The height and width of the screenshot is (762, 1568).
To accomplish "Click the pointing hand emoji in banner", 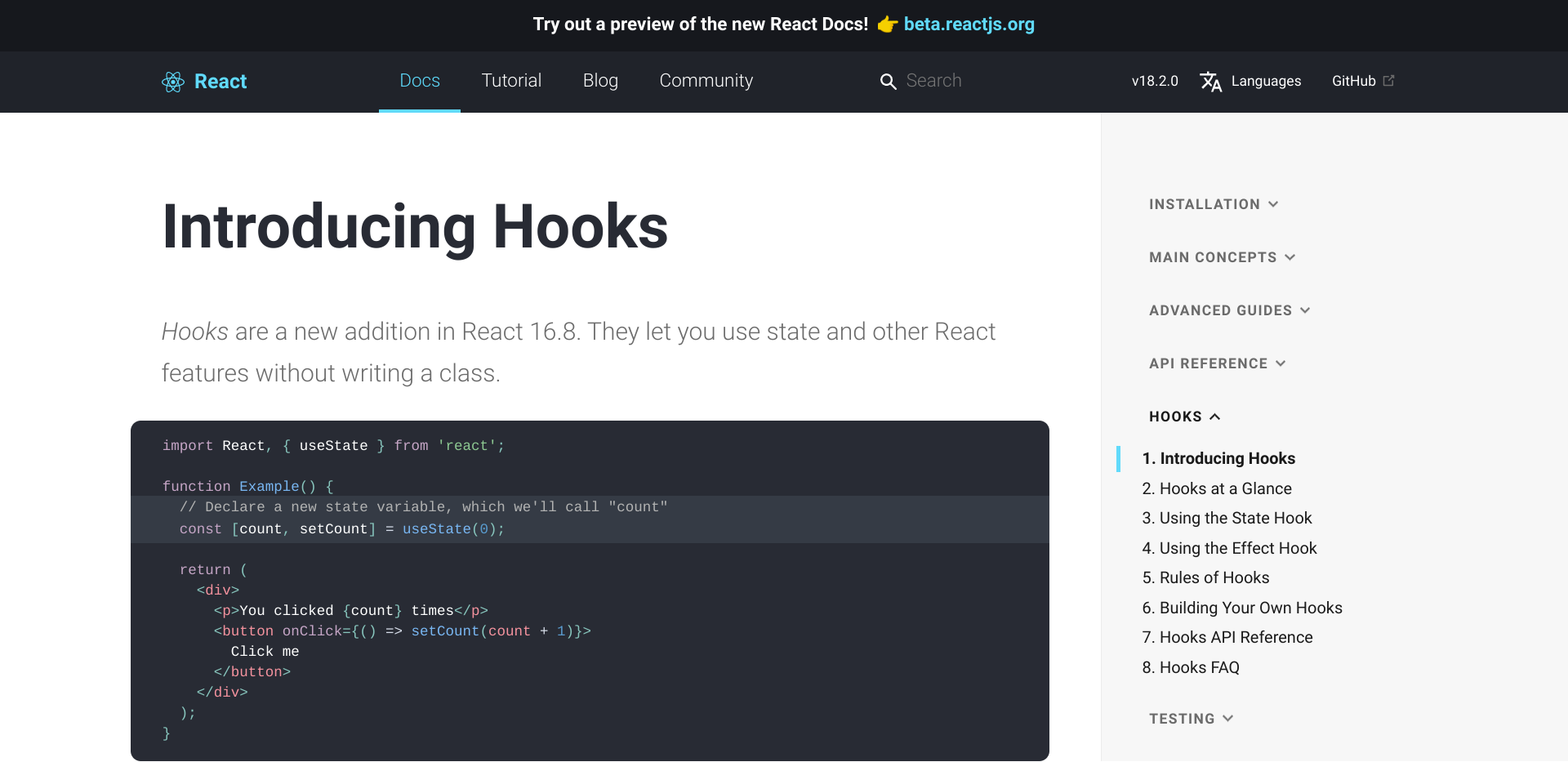I will click(887, 25).
